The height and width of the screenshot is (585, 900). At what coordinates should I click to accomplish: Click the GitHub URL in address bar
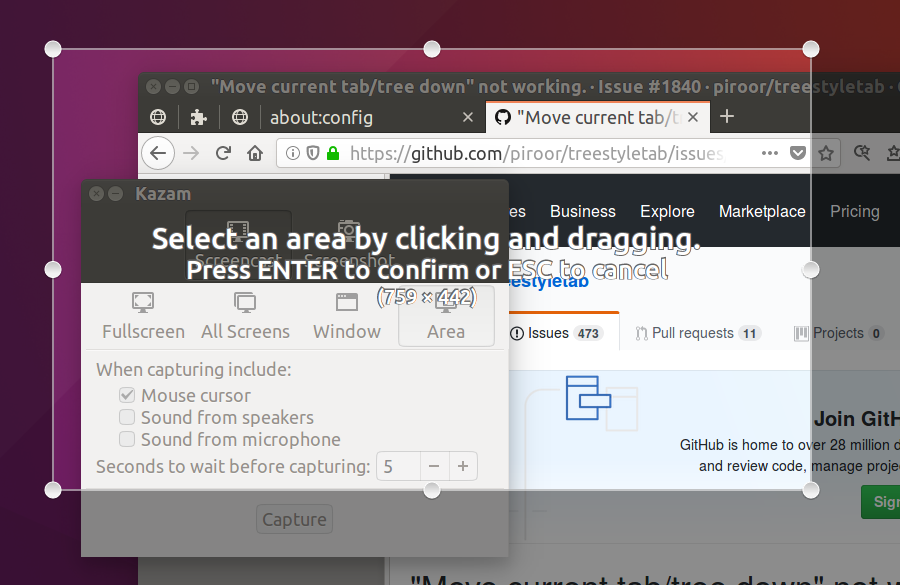537,153
